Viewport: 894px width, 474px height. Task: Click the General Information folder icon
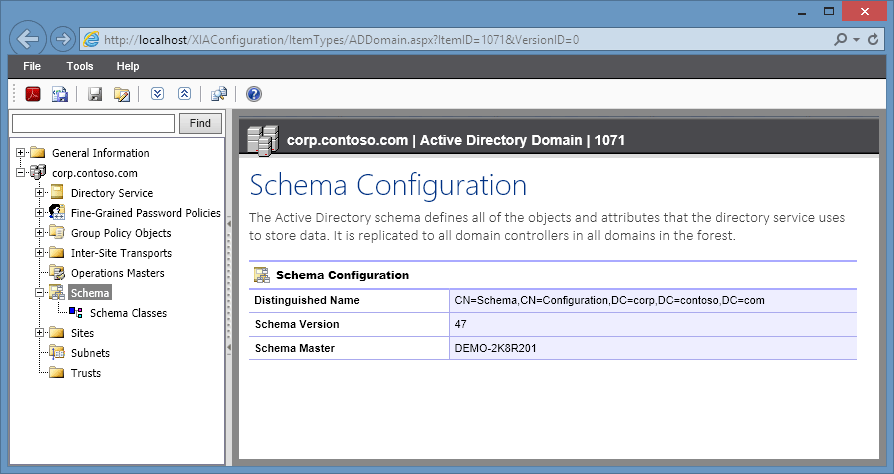point(38,152)
